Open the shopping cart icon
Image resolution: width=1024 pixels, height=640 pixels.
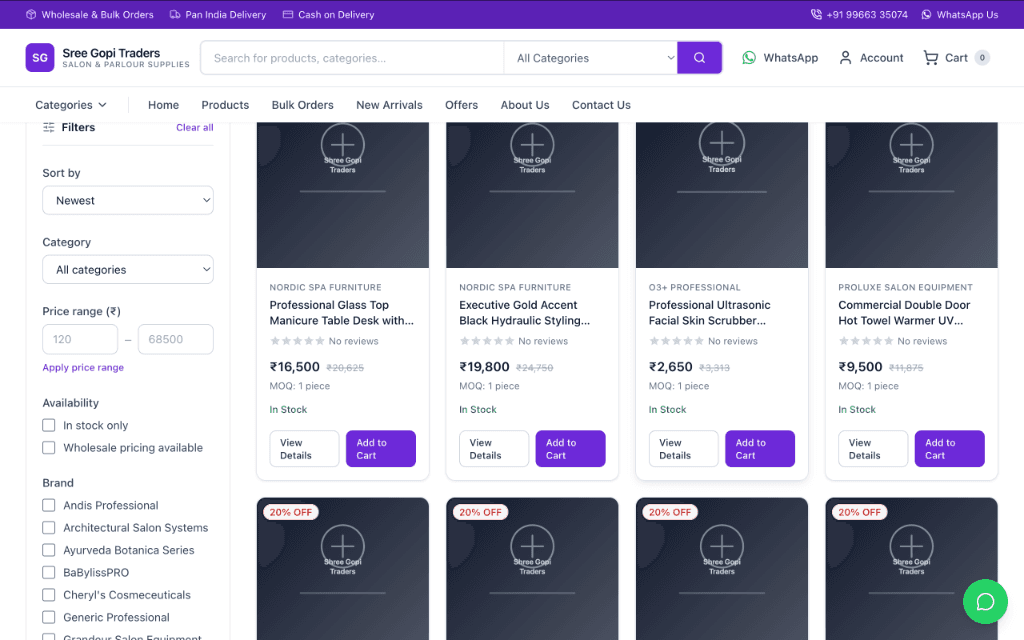(x=931, y=57)
